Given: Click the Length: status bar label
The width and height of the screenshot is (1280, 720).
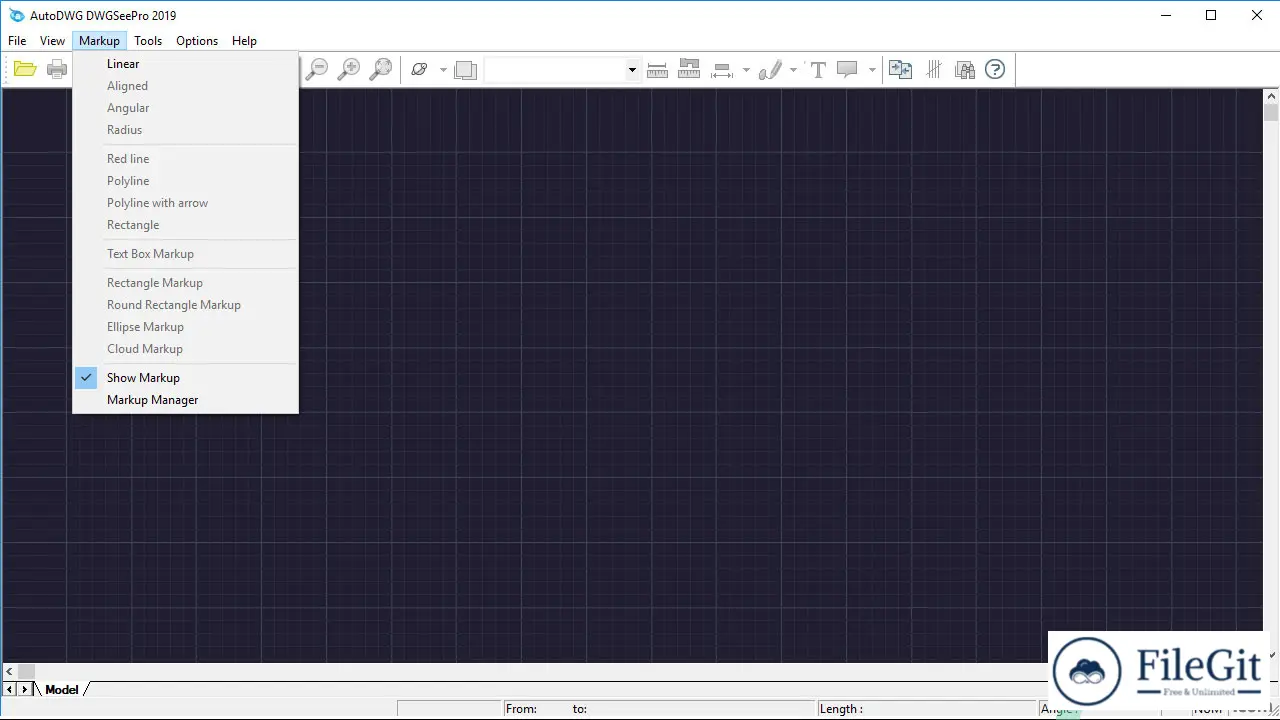Looking at the screenshot, I should [x=841, y=709].
